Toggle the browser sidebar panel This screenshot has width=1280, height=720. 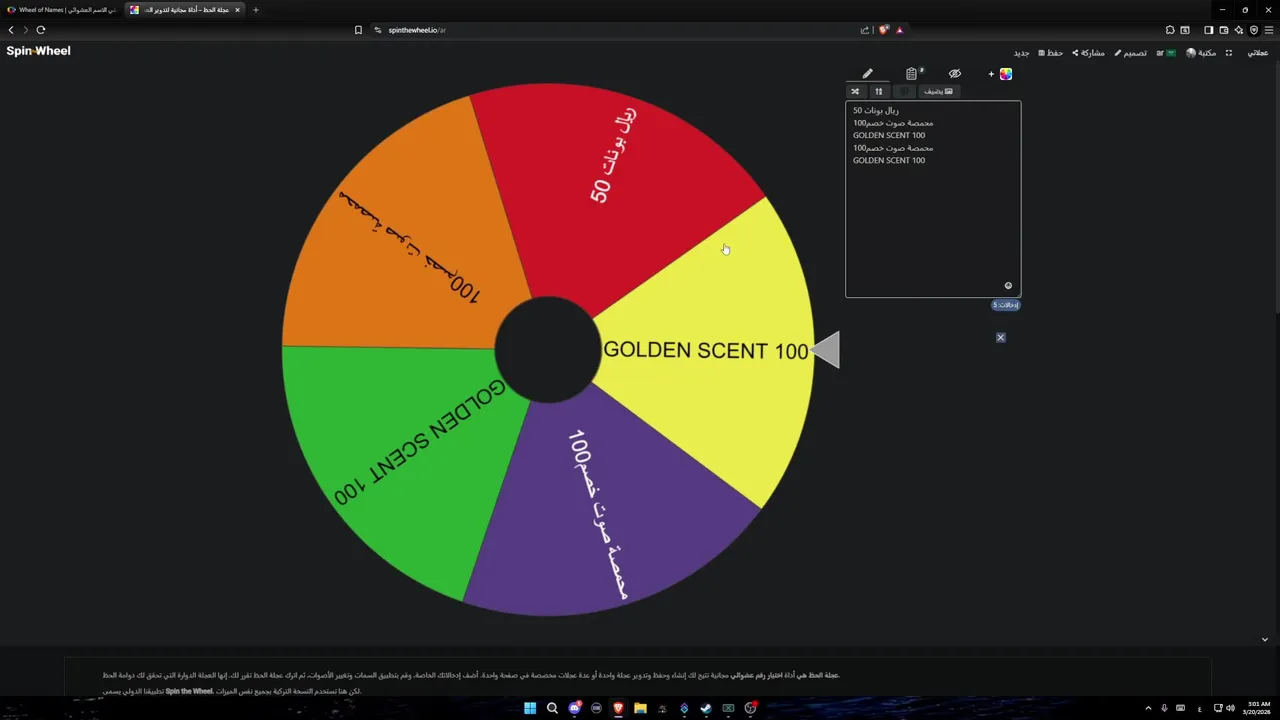point(1208,30)
